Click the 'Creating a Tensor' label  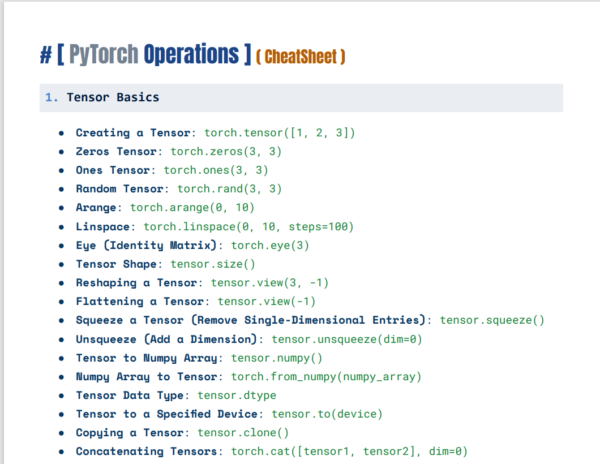coord(133,133)
